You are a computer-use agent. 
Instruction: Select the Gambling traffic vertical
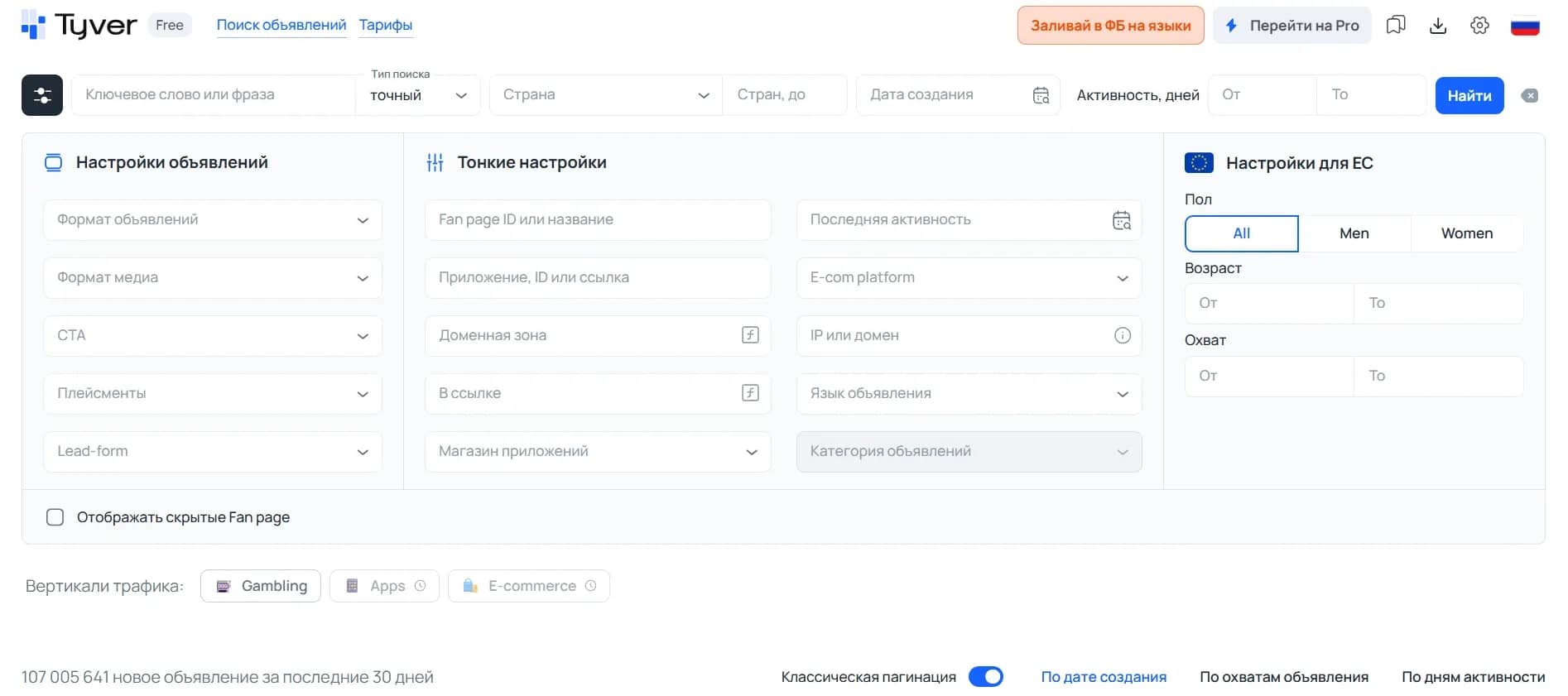click(x=261, y=586)
